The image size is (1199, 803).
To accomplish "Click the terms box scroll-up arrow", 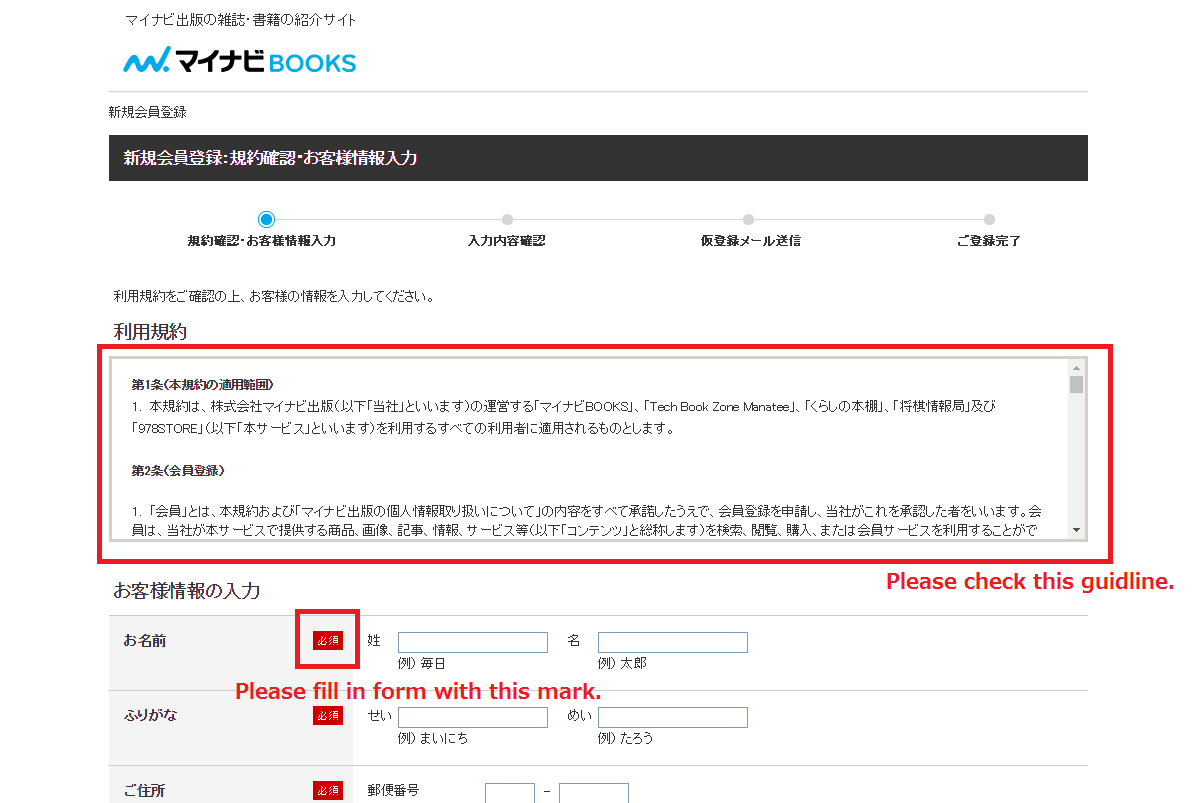I will (1076, 367).
